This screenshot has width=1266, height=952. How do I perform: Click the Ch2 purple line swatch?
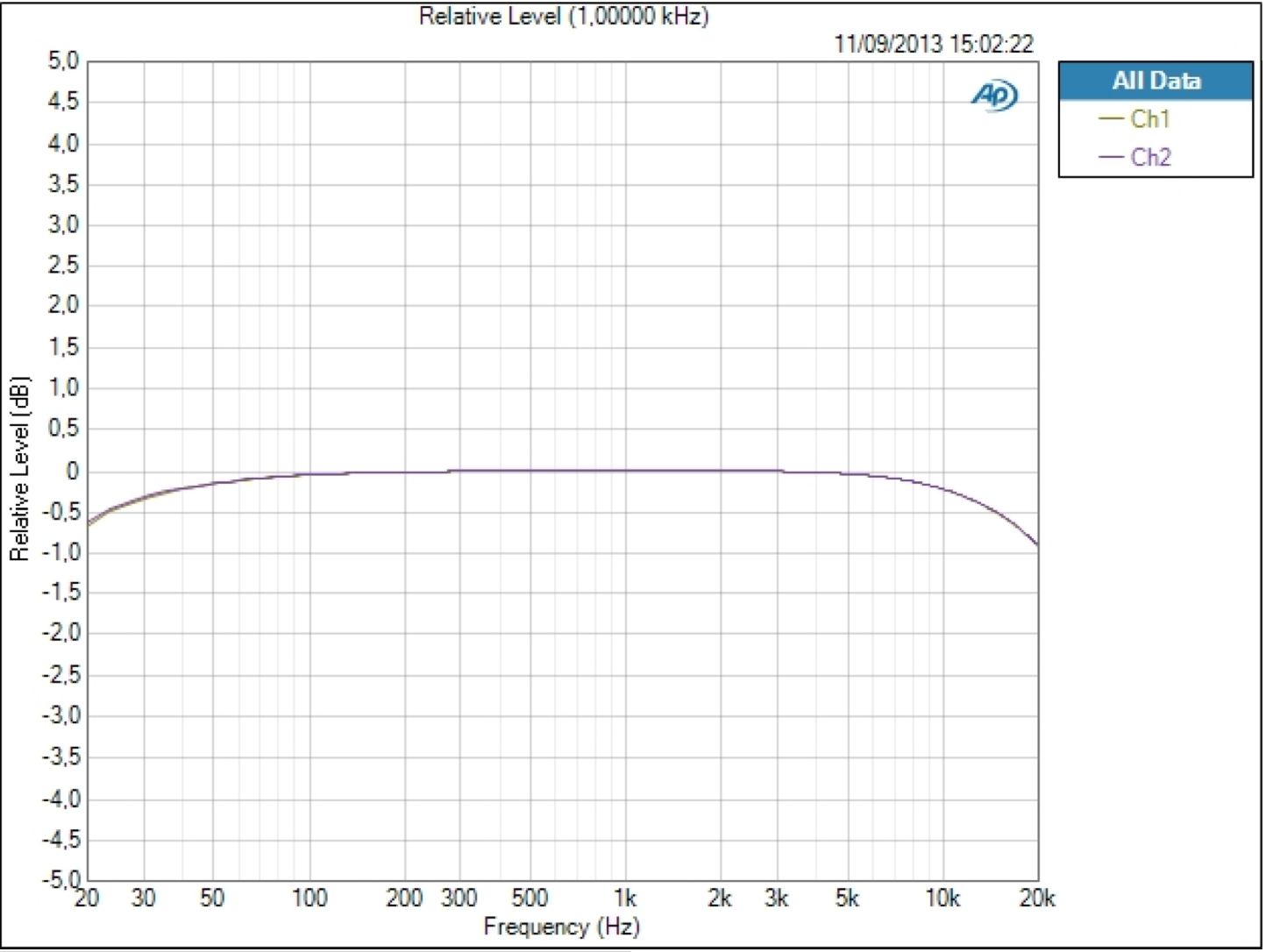(1111, 157)
